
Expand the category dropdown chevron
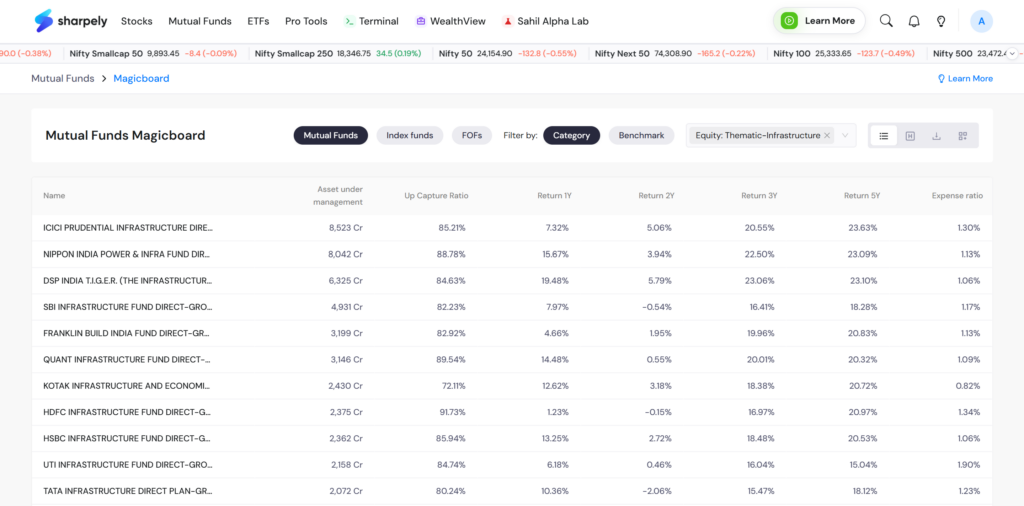tap(845, 136)
